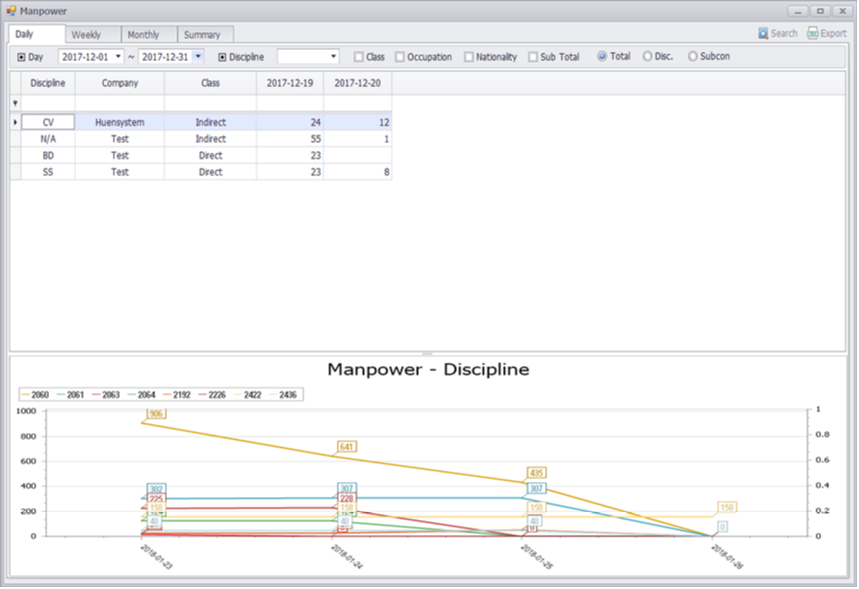Sort by the Company column header
This screenshot has height=589, width=859.
pos(120,83)
